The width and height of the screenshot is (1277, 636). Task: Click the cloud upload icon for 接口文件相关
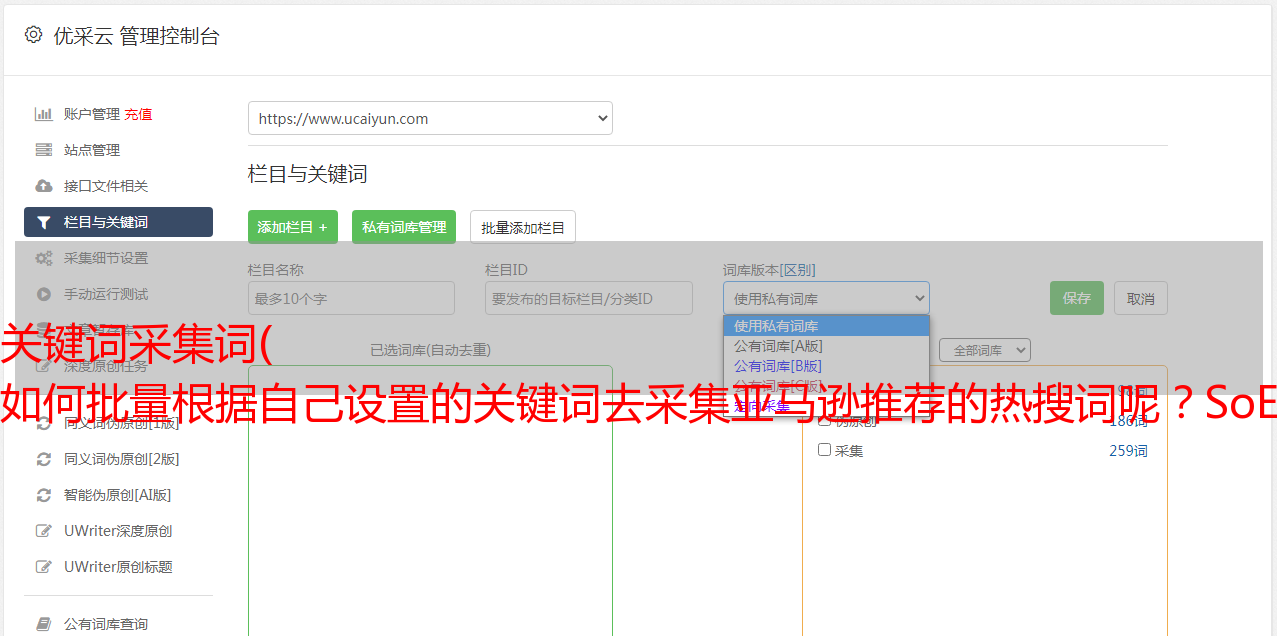[43, 186]
